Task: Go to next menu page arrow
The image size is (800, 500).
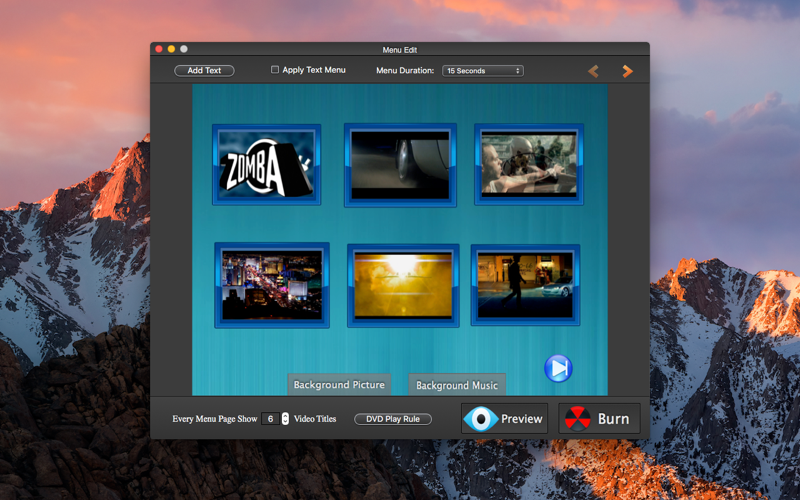Action: [628, 71]
